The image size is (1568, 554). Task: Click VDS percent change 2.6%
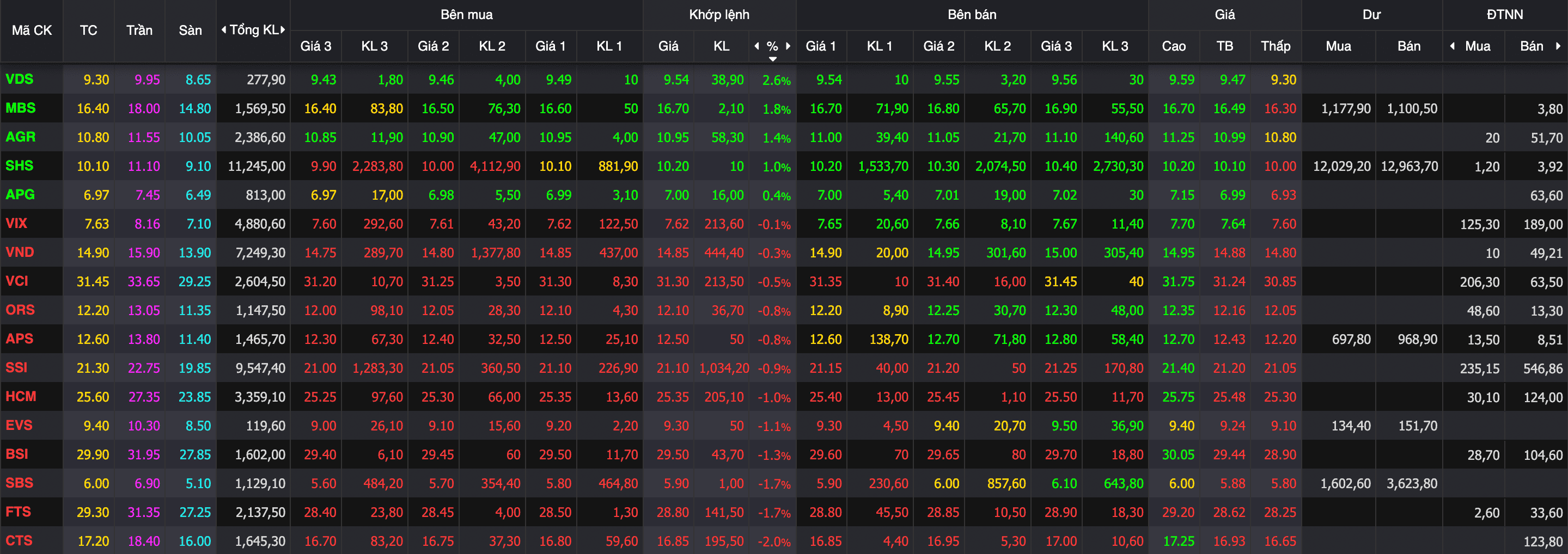[776, 81]
